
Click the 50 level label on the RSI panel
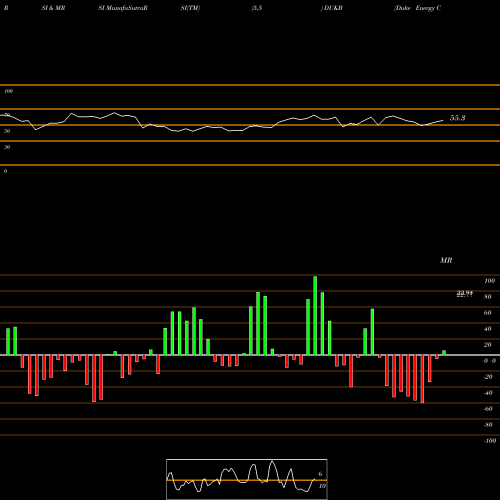7,131
